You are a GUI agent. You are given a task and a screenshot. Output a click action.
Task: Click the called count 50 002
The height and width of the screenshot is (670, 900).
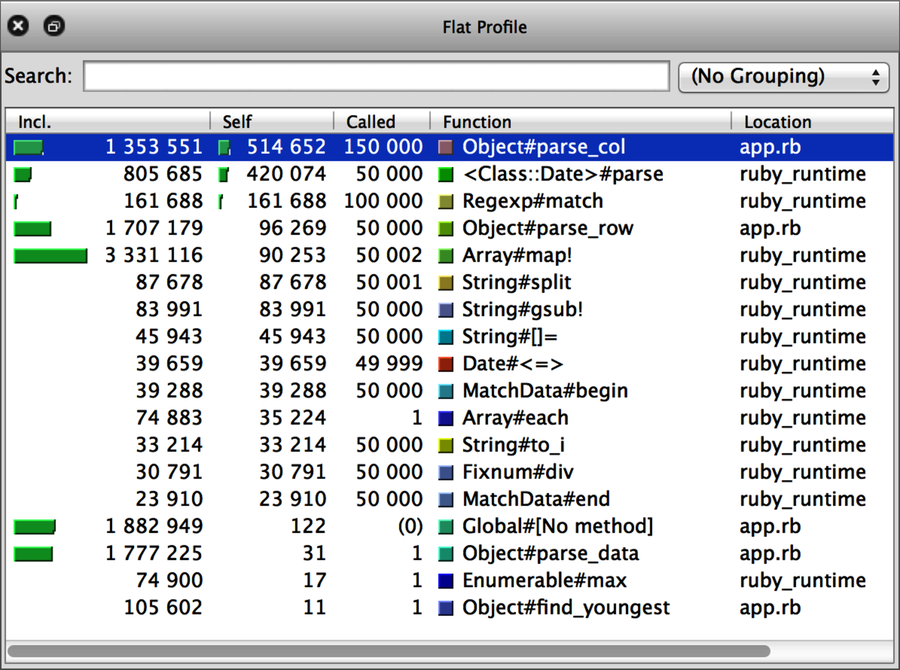389,255
